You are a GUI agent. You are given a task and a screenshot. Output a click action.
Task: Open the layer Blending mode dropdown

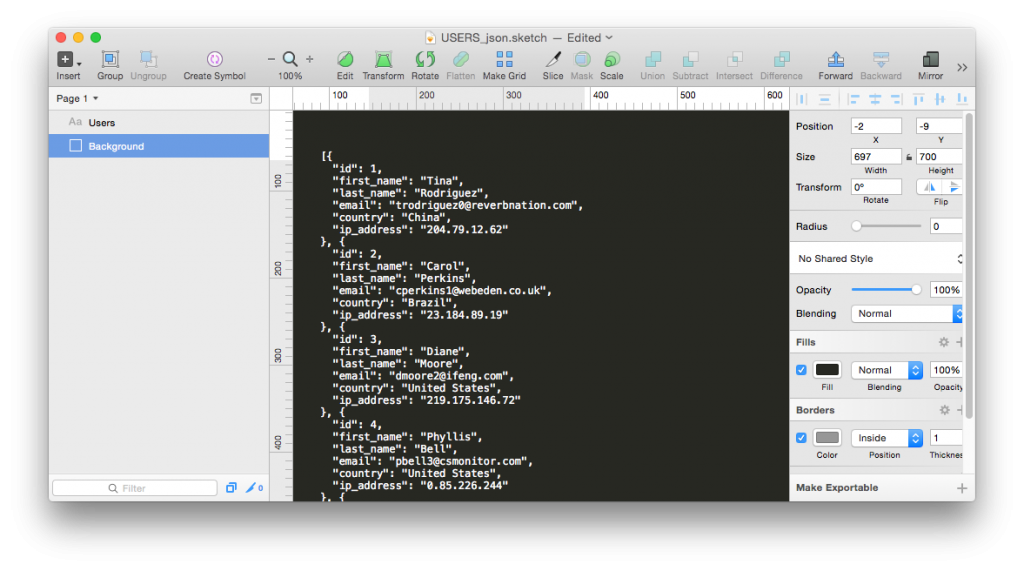(906, 314)
